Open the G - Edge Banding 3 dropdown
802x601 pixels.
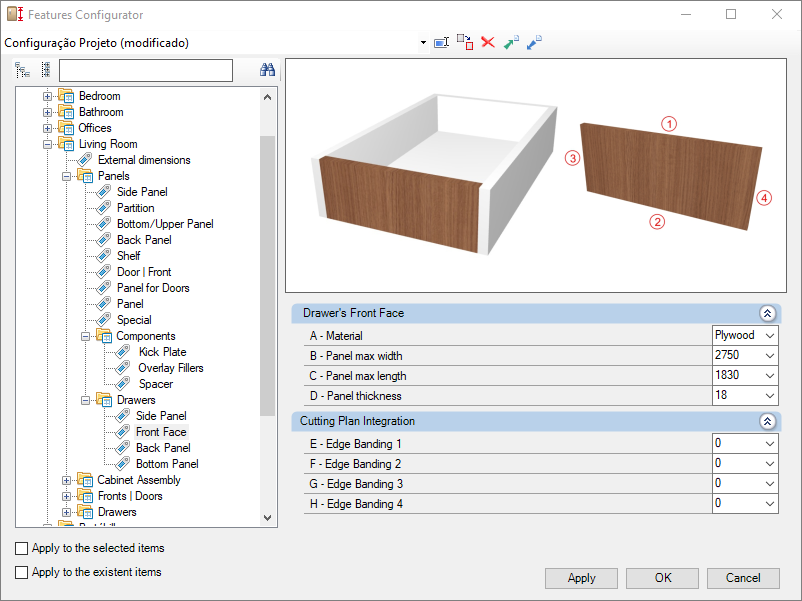pyautogui.click(x=770, y=483)
